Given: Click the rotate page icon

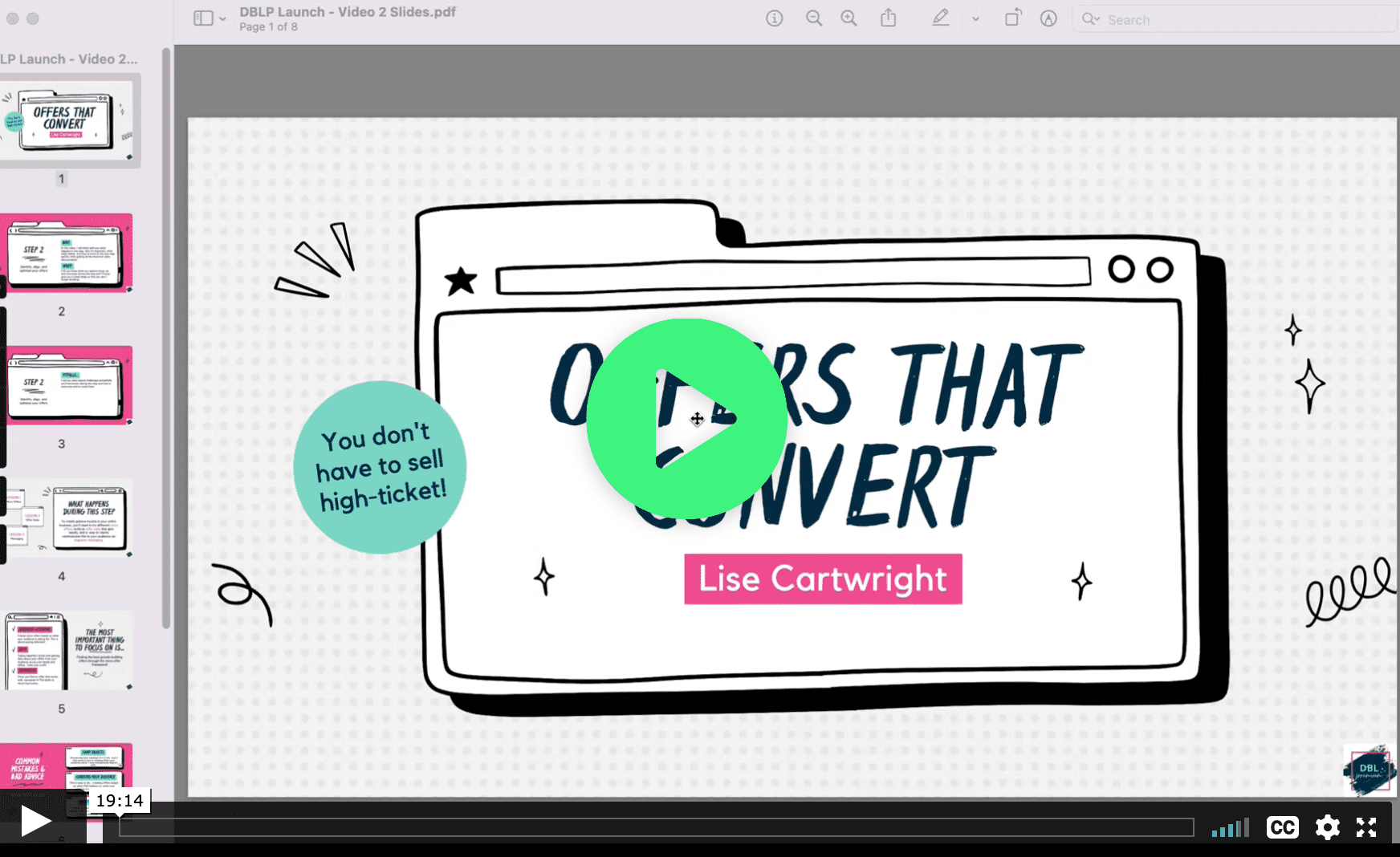Looking at the screenshot, I should click(x=1012, y=18).
